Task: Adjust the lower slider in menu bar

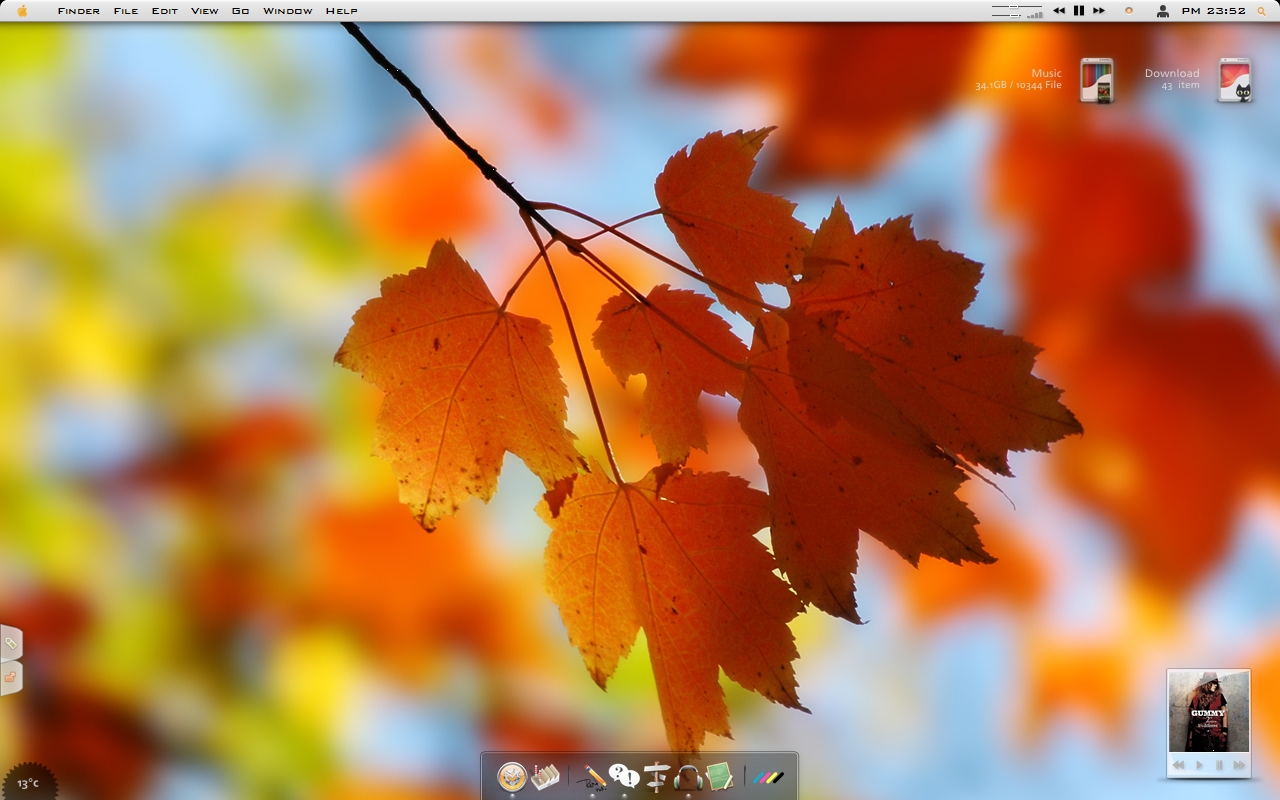Action: [x=1008, y=14]
